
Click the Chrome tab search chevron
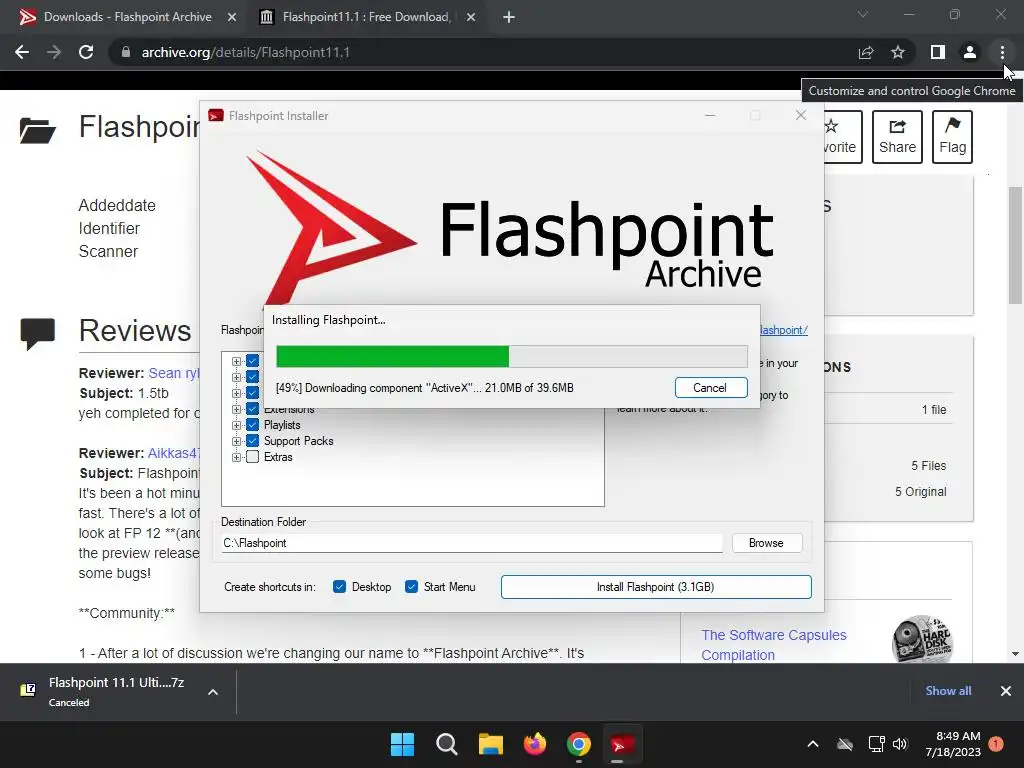click(863, 14)
